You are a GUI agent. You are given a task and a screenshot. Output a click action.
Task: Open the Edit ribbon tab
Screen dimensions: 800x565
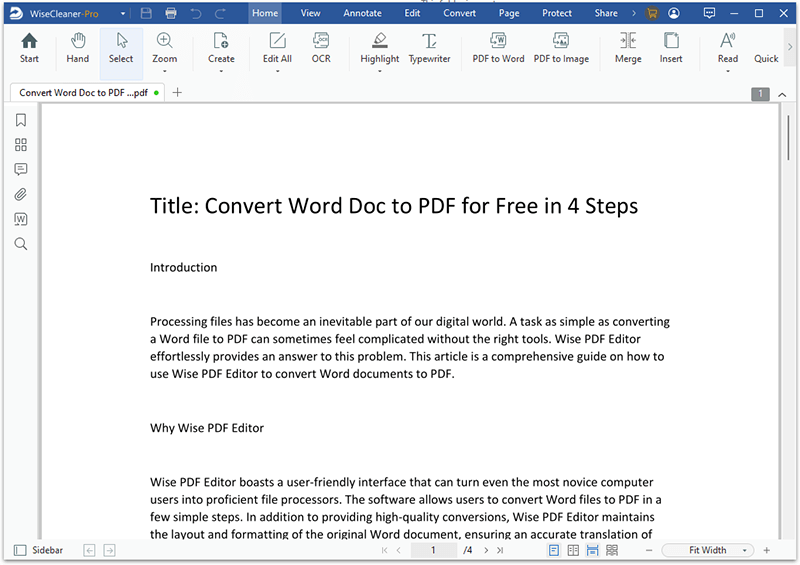(412, 13)
